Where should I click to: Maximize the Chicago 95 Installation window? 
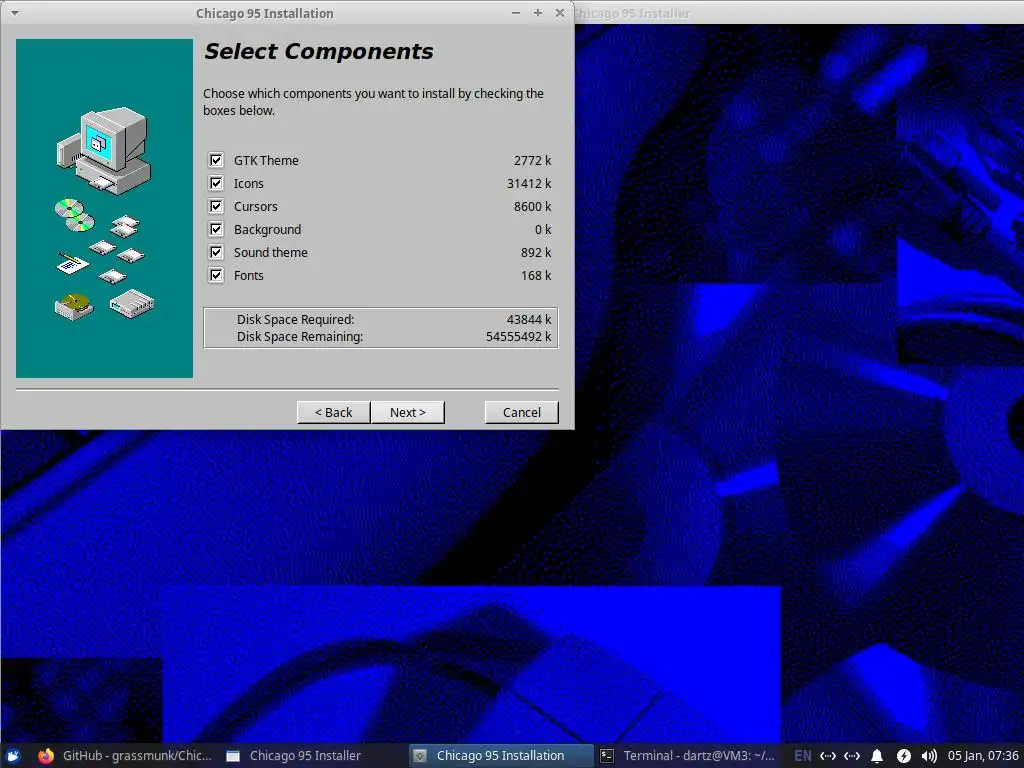tap(538, 12)
